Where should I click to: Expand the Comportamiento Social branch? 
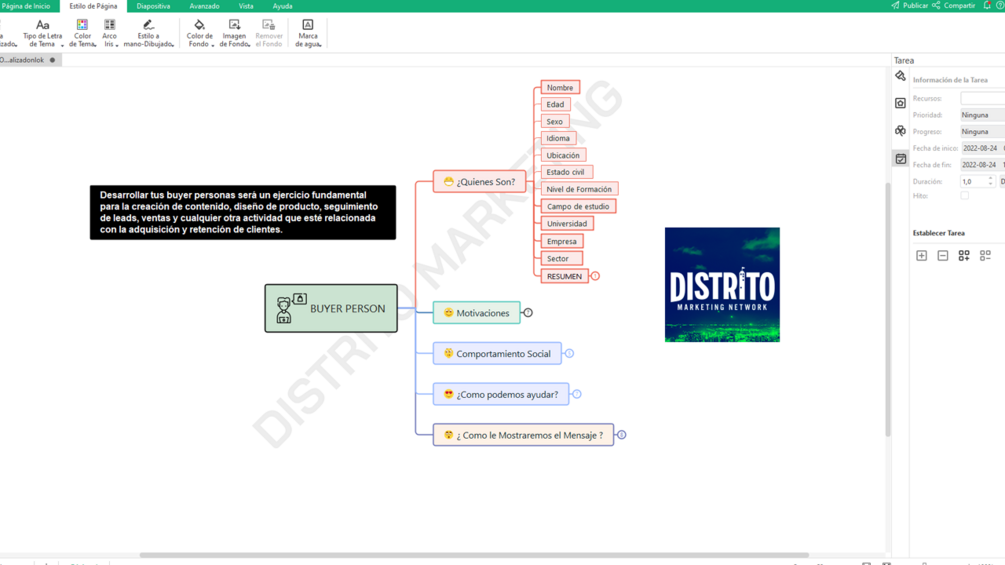(569, 354)
